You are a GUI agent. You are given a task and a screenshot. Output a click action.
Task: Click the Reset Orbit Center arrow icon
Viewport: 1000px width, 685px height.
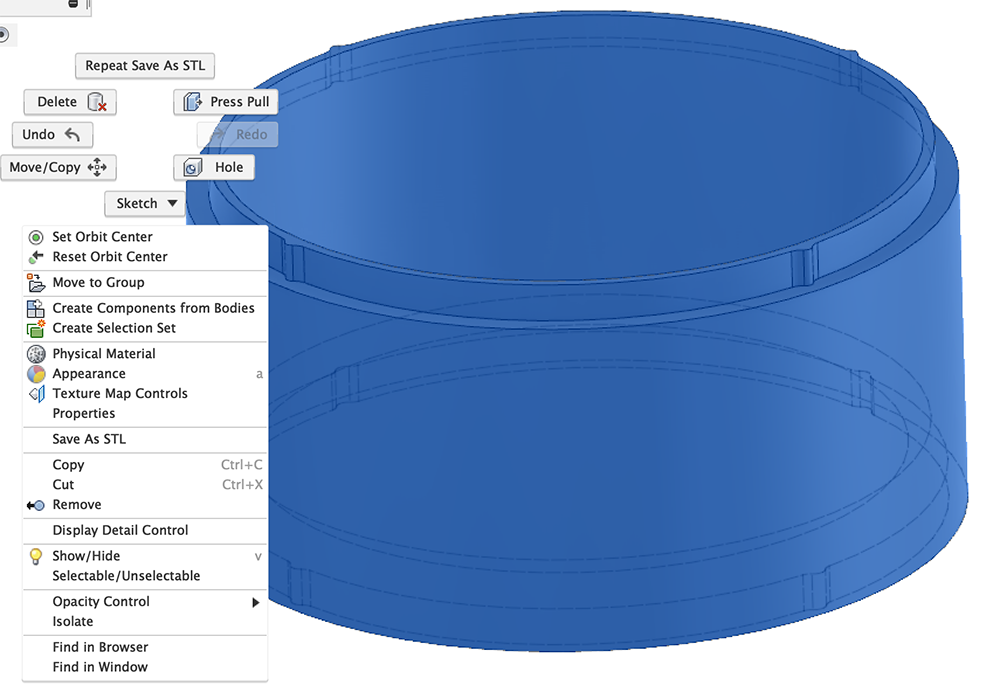[x=36, y=257]
